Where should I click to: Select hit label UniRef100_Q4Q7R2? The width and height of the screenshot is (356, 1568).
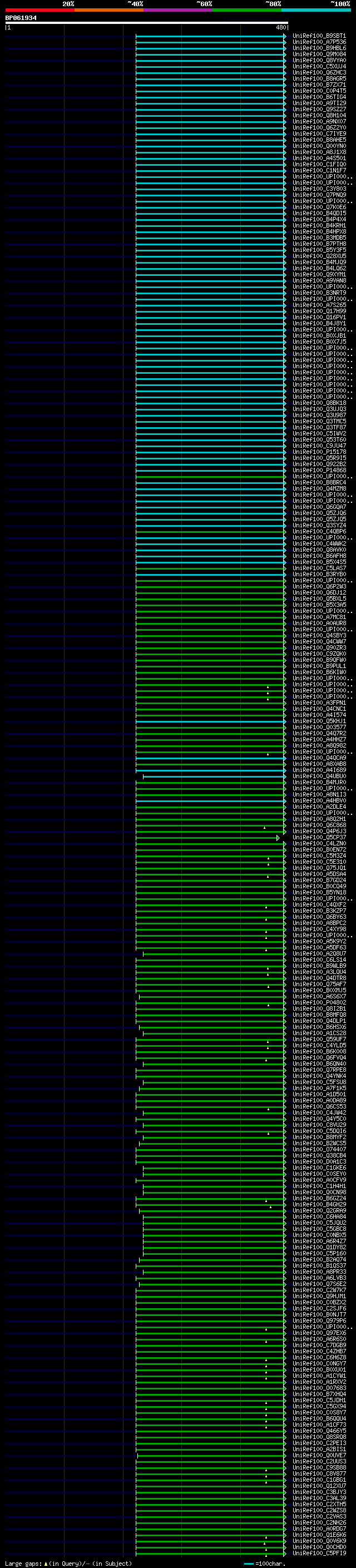319,733
